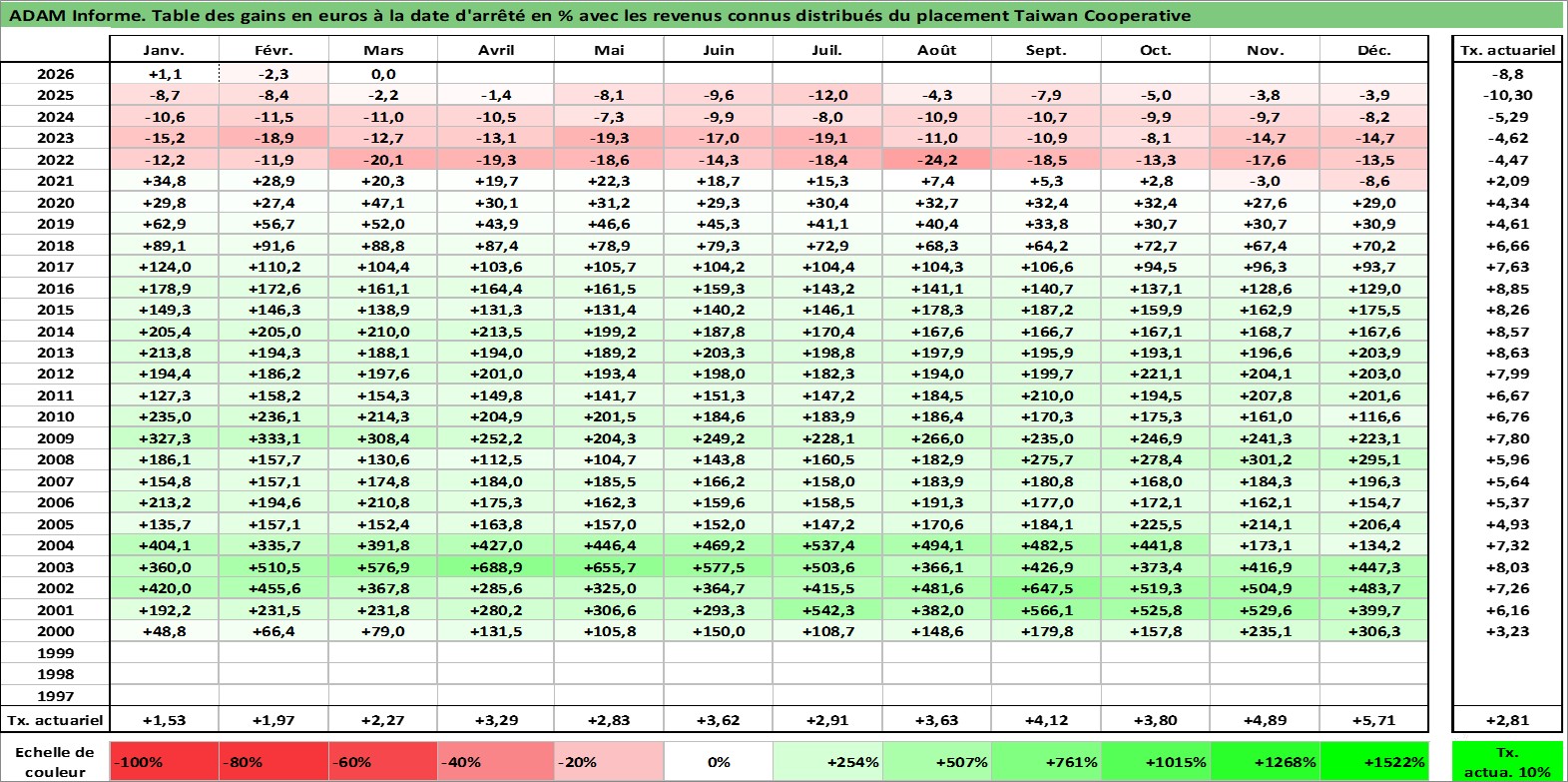Click the 'Mars' column header

point(383,50)
